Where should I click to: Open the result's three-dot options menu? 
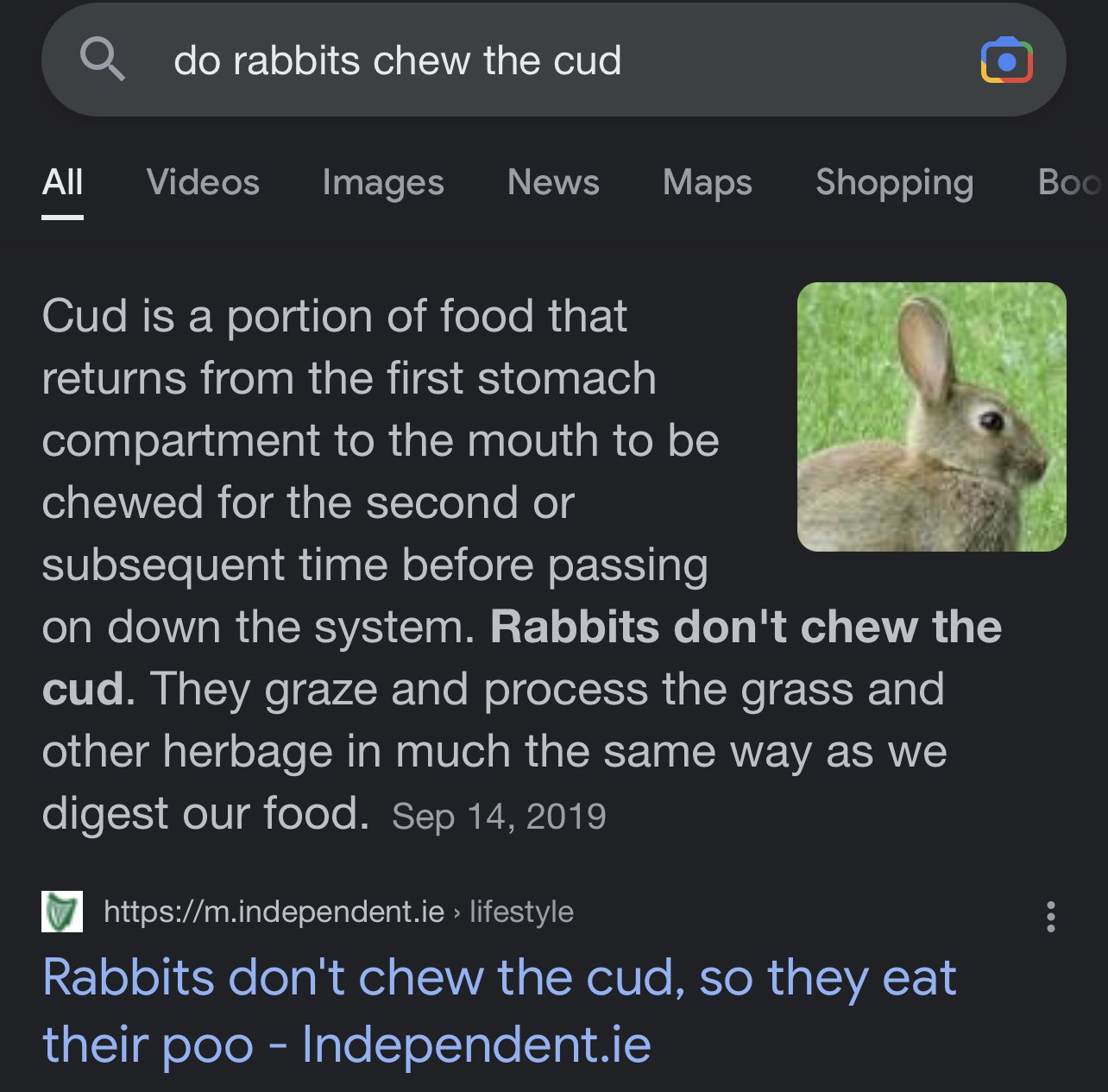point(1050,916)
